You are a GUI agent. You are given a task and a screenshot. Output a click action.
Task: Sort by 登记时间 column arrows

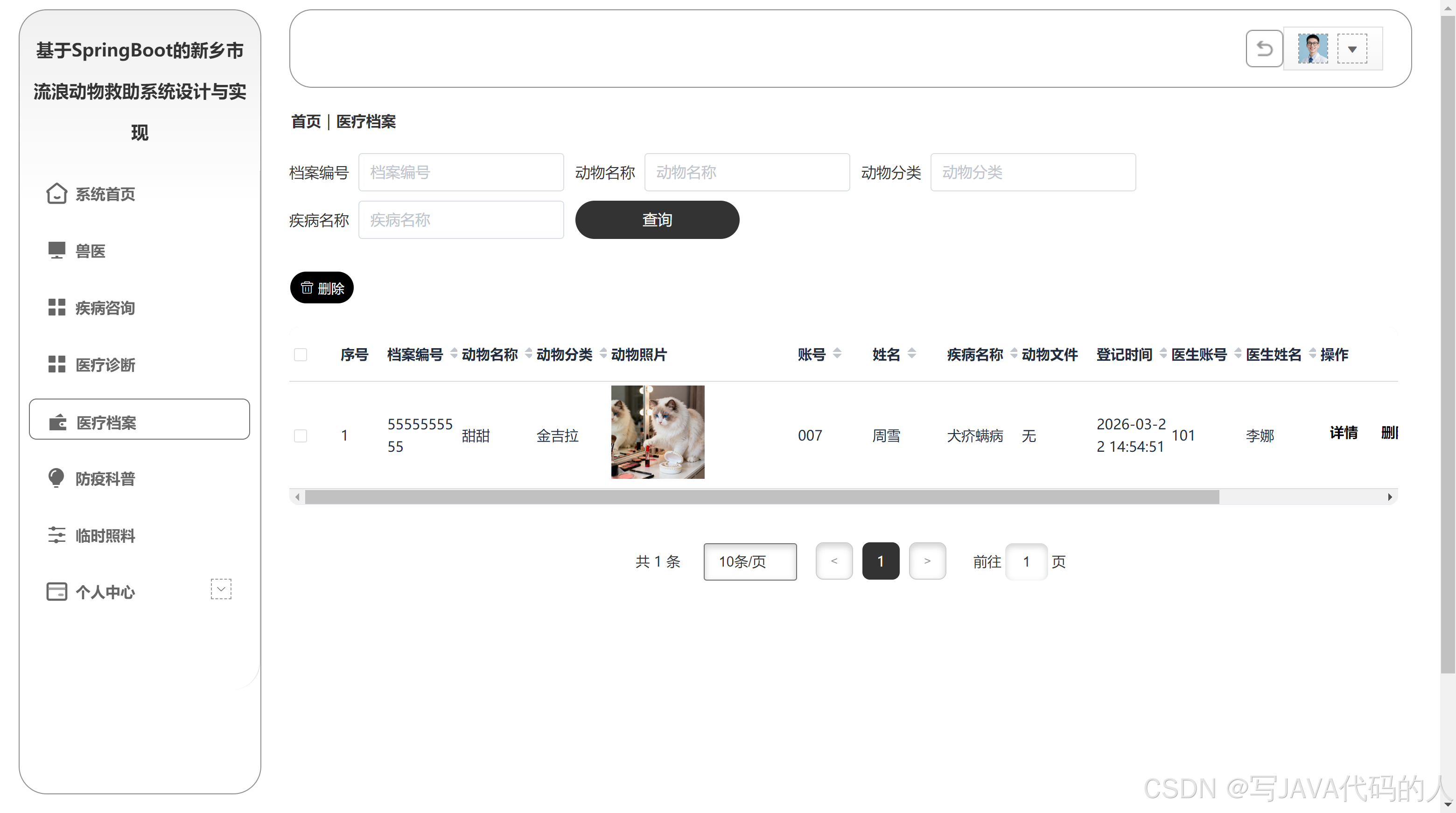[x=1162, y=354]
